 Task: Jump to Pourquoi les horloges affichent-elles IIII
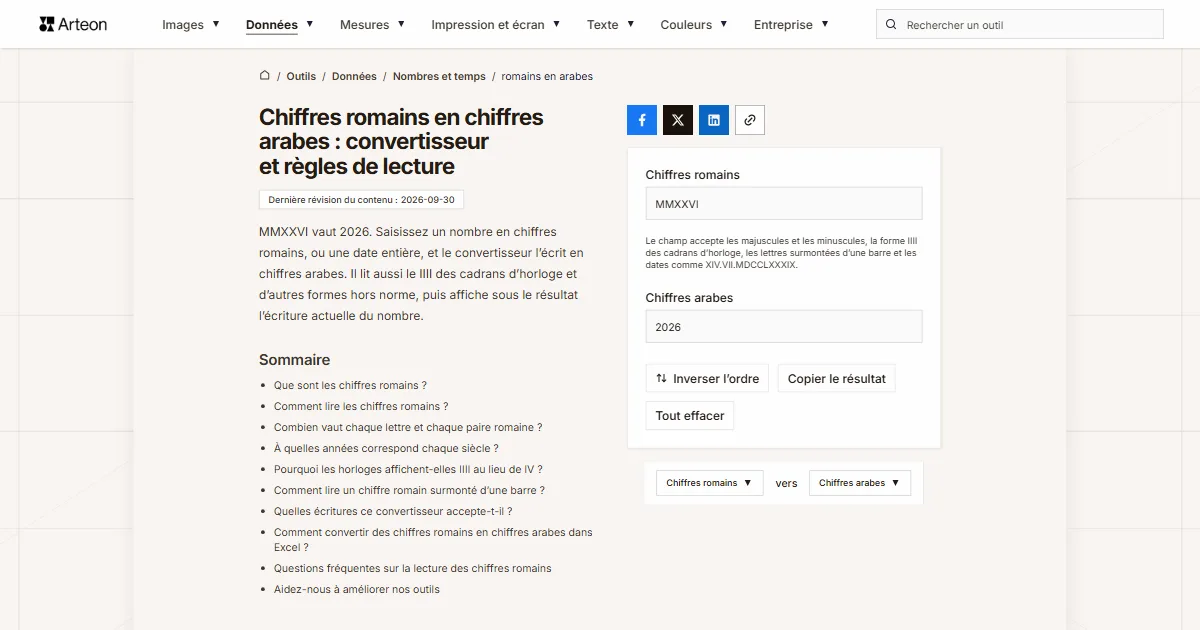click(408, 469)
